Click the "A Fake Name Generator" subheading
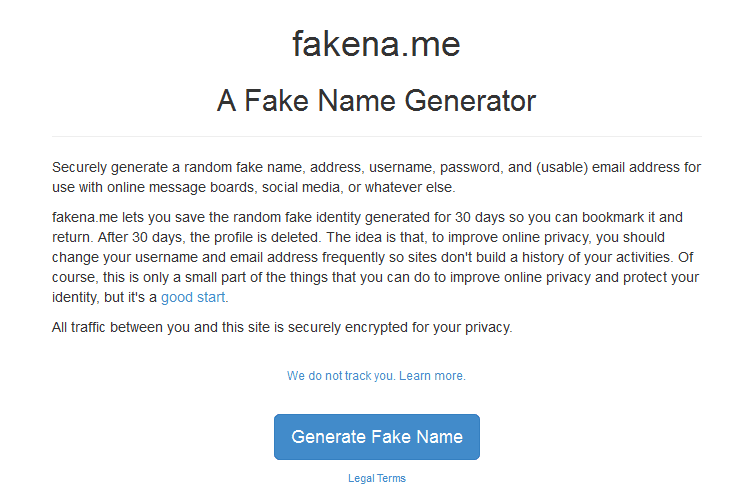Screen dimensions: 737x493 point(376,101)
